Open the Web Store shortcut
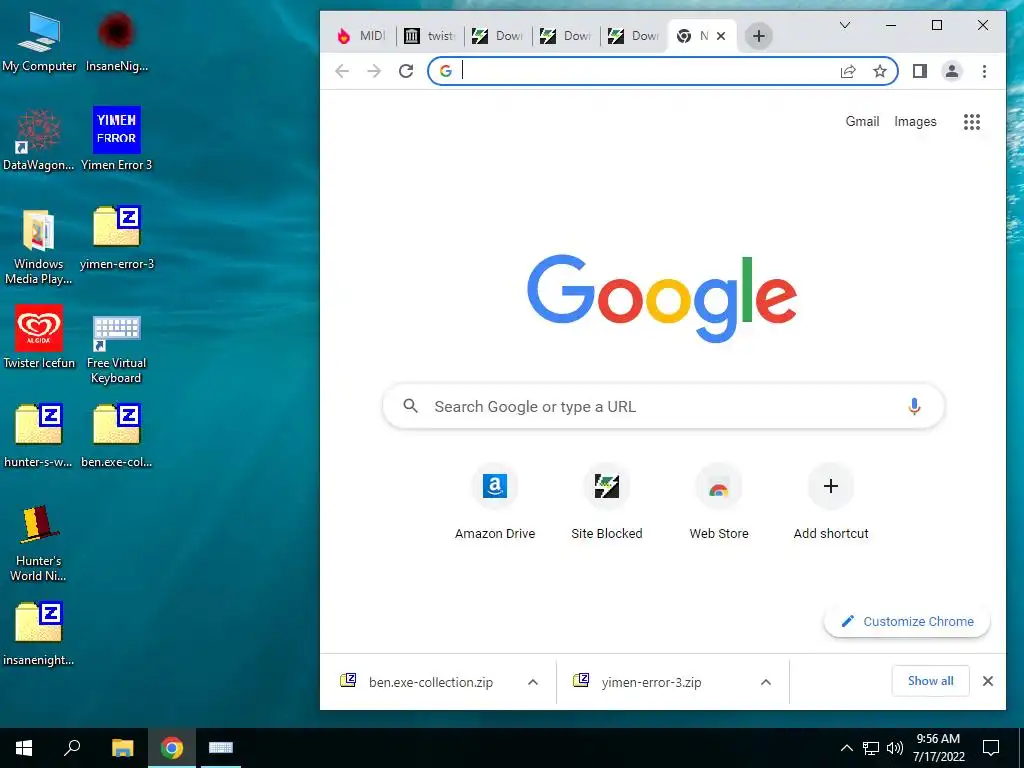The image size is (1024, 768). tap(718, 502)
